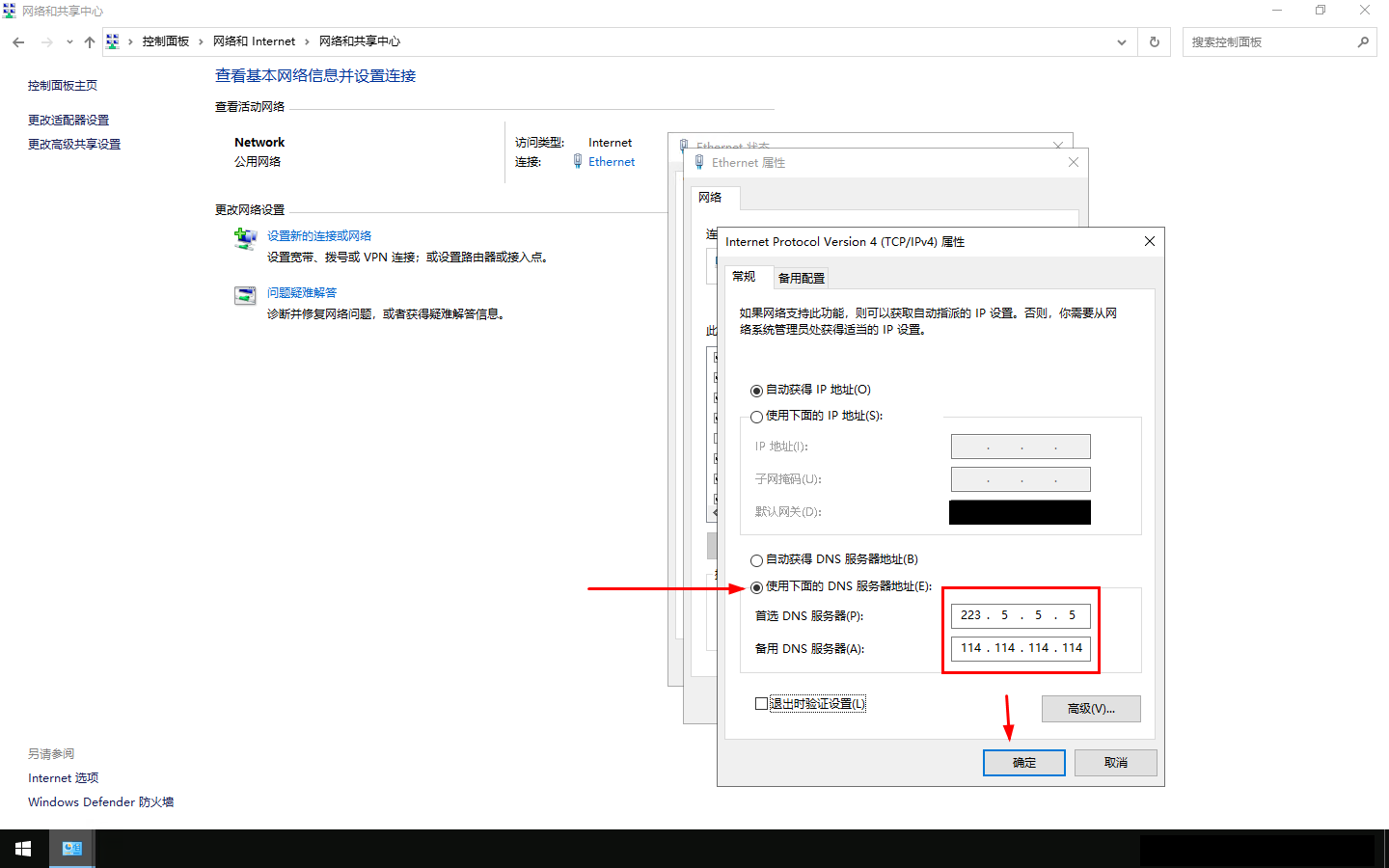
Task: Click the troubleshooter icon
Action: click(x=245, y=296)
